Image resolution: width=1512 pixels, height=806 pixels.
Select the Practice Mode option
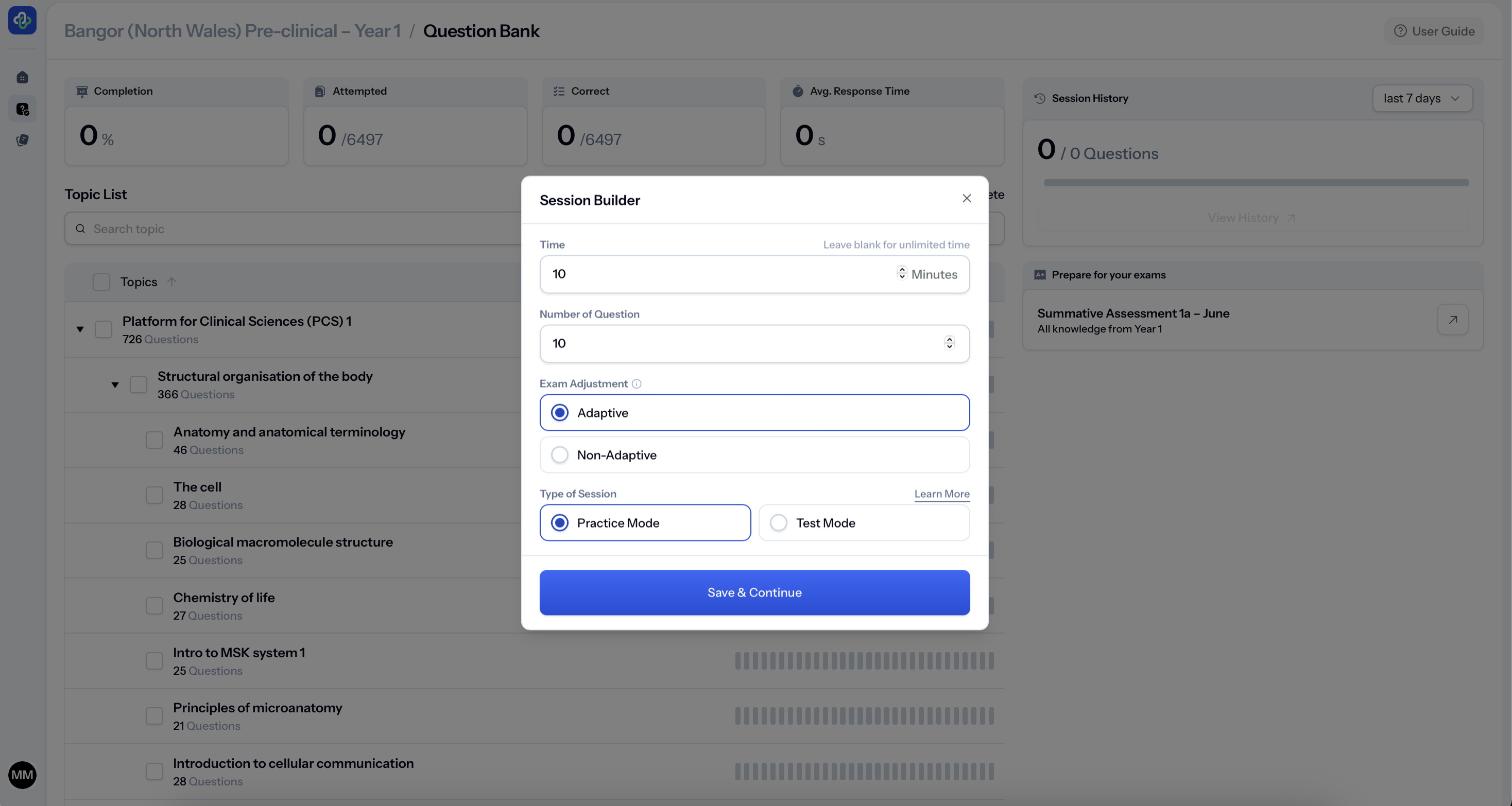coord(560,523)
